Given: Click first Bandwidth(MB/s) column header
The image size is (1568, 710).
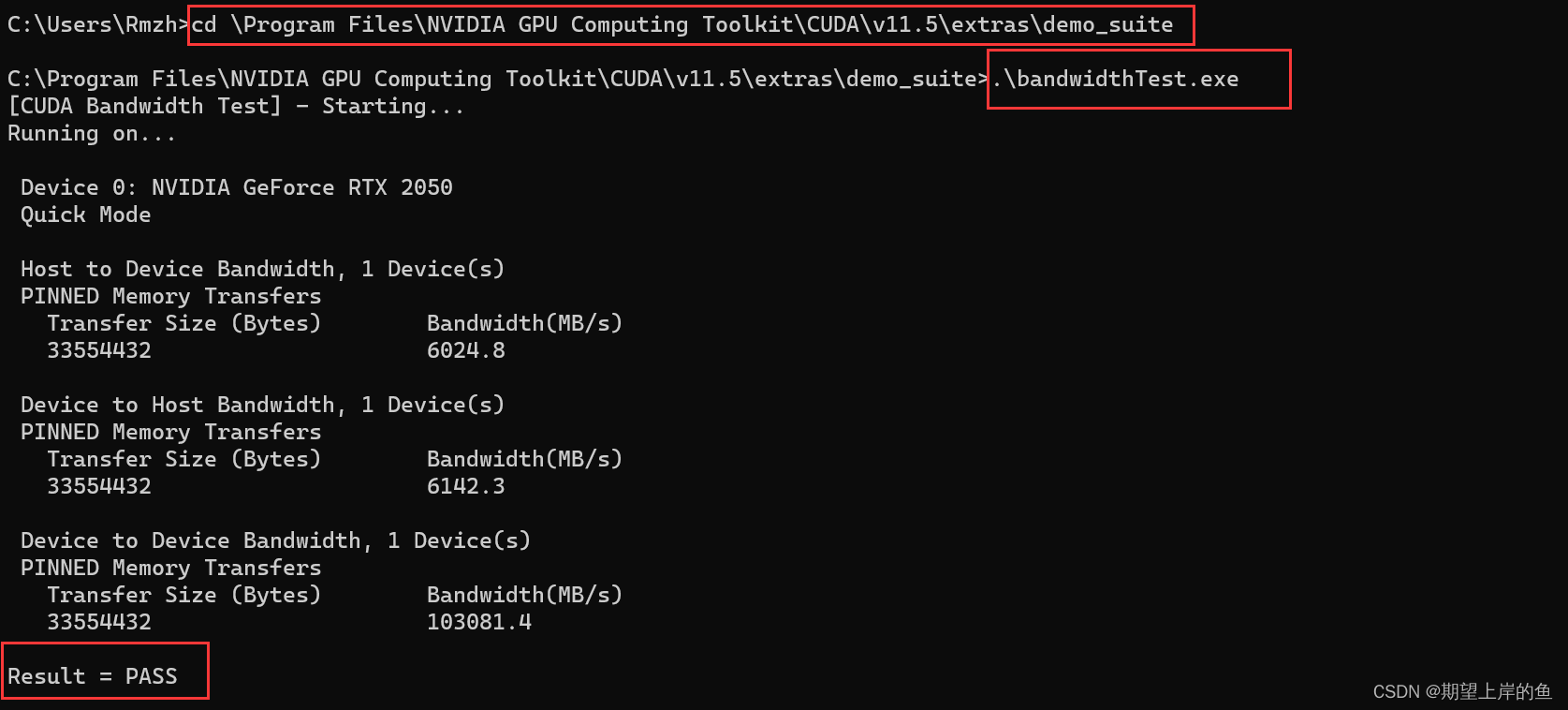Looking at the screenshot, I should point(525,323).
